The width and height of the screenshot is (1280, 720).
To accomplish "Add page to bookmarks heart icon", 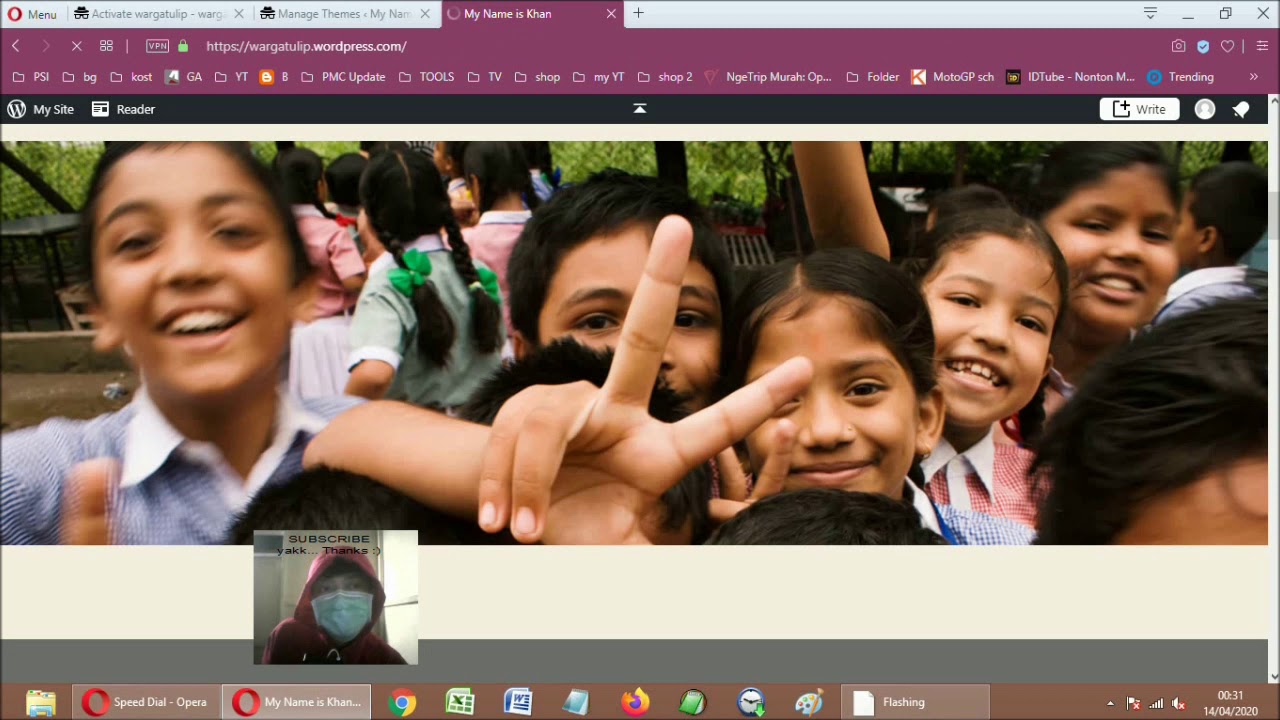I will point(1228,46).
